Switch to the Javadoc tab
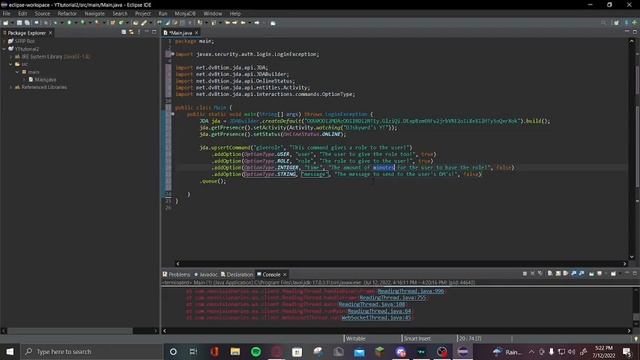Screen dimensions: 640x360 pyautogui.click(x=206, y=274)
